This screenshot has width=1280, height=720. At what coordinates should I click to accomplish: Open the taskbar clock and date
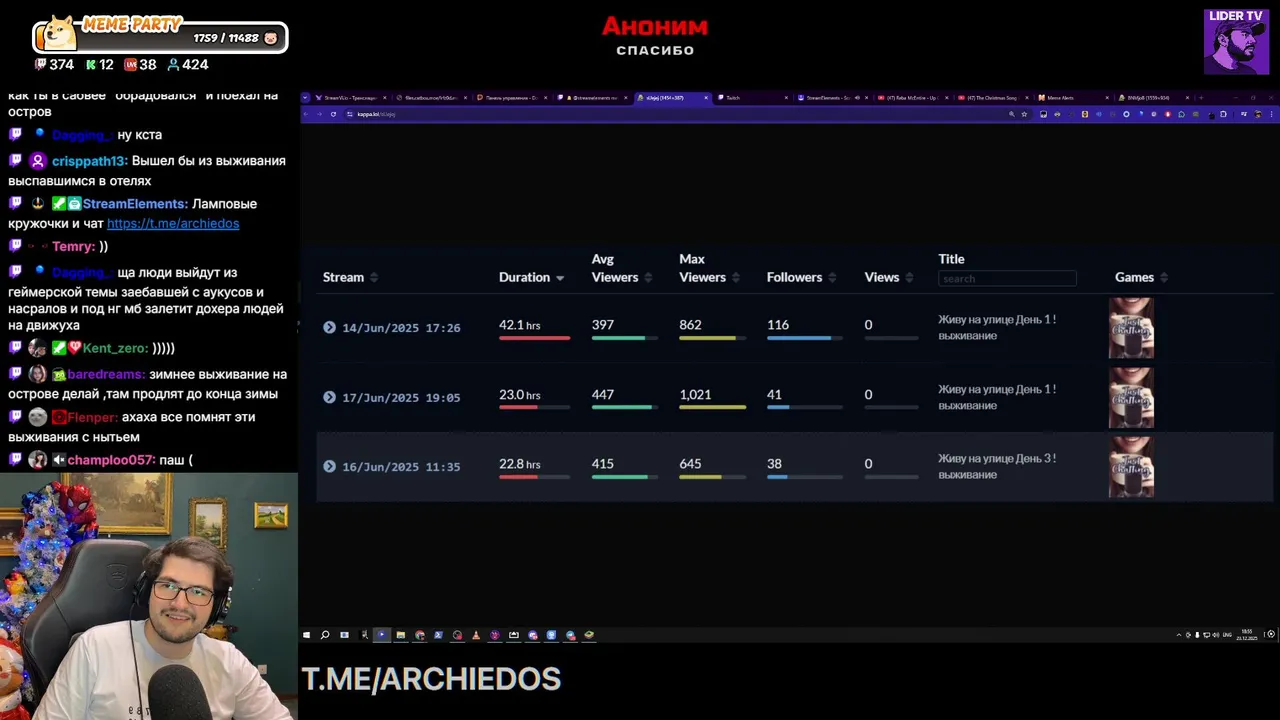1247,634
